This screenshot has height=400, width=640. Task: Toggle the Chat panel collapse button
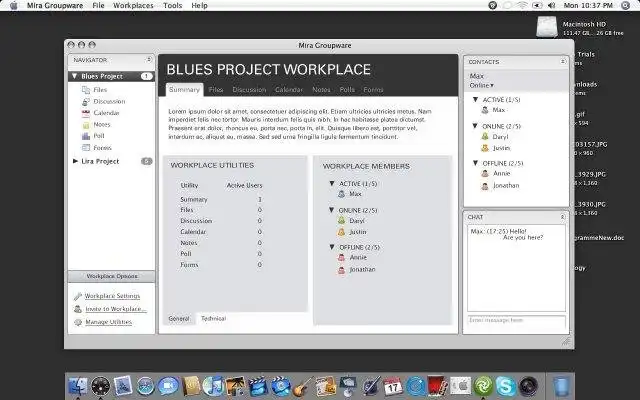coord(562,217)
